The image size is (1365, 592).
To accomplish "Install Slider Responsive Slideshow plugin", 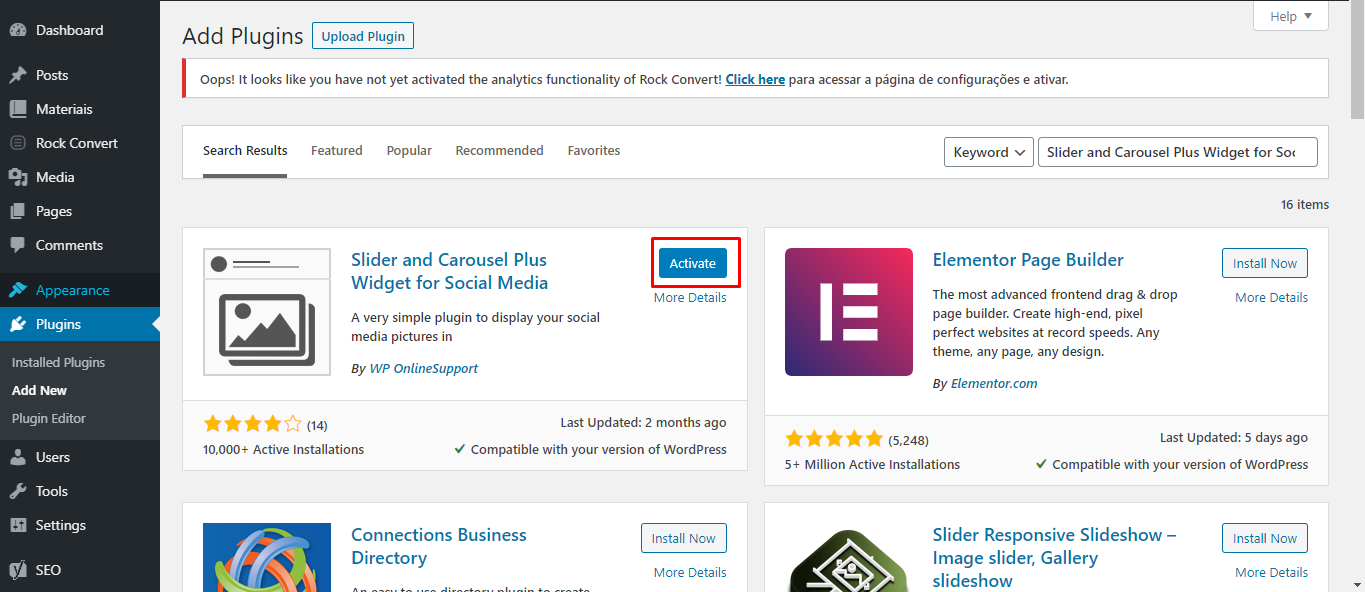I will pos(1265,538).
